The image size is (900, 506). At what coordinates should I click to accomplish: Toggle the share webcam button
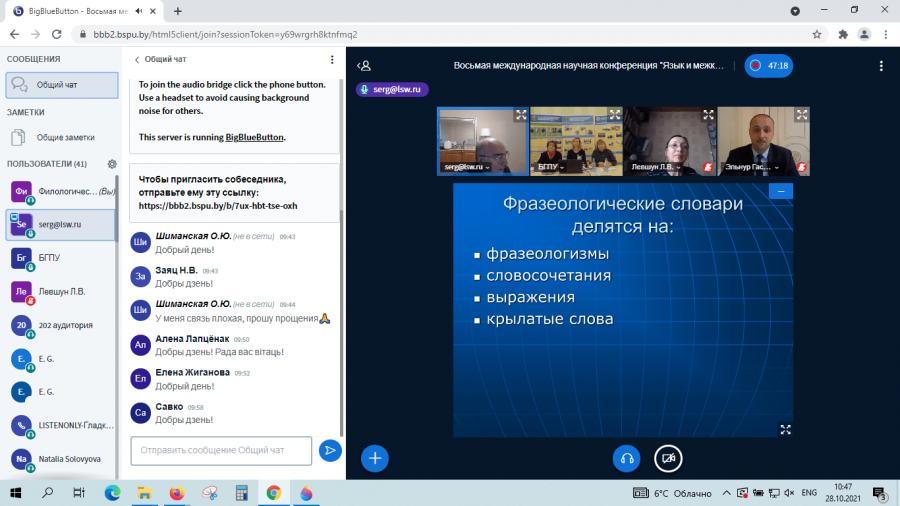[668, 458]
